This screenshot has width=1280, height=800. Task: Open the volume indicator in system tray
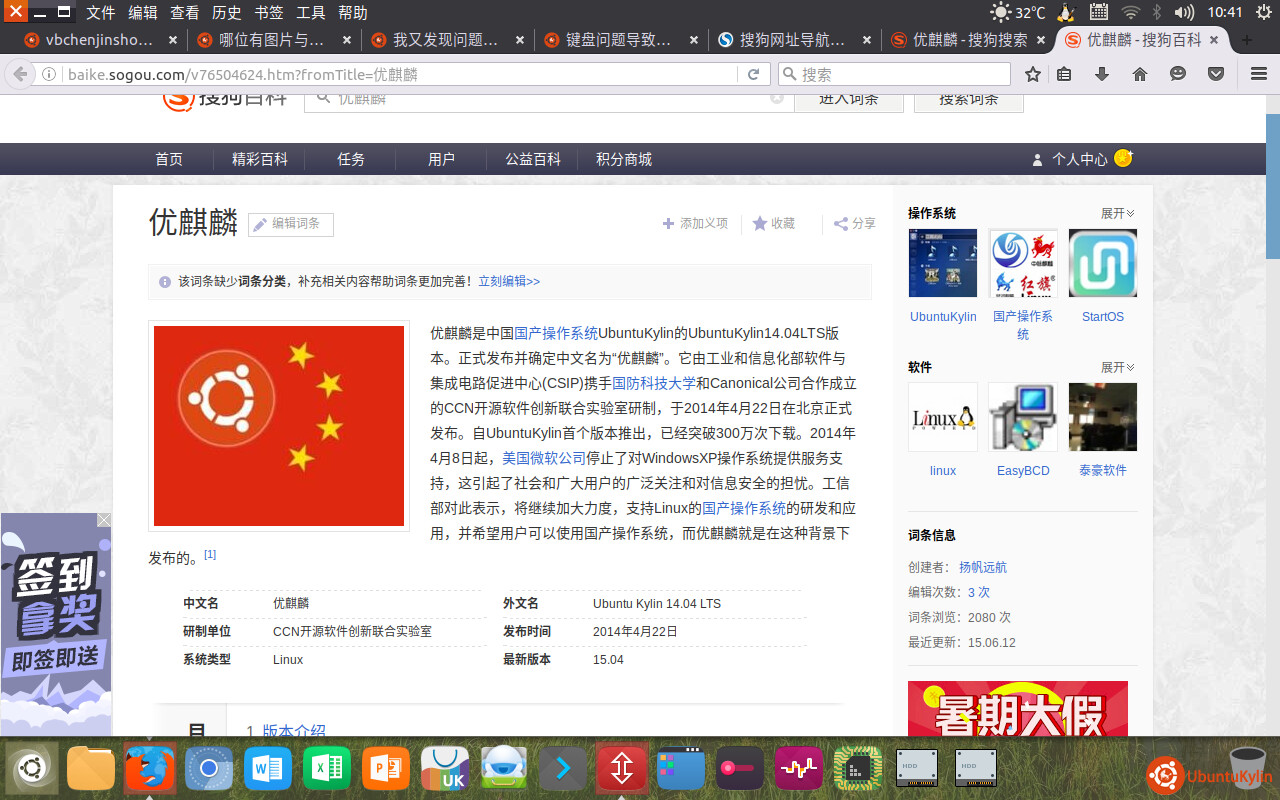[x=1184, y=13]
